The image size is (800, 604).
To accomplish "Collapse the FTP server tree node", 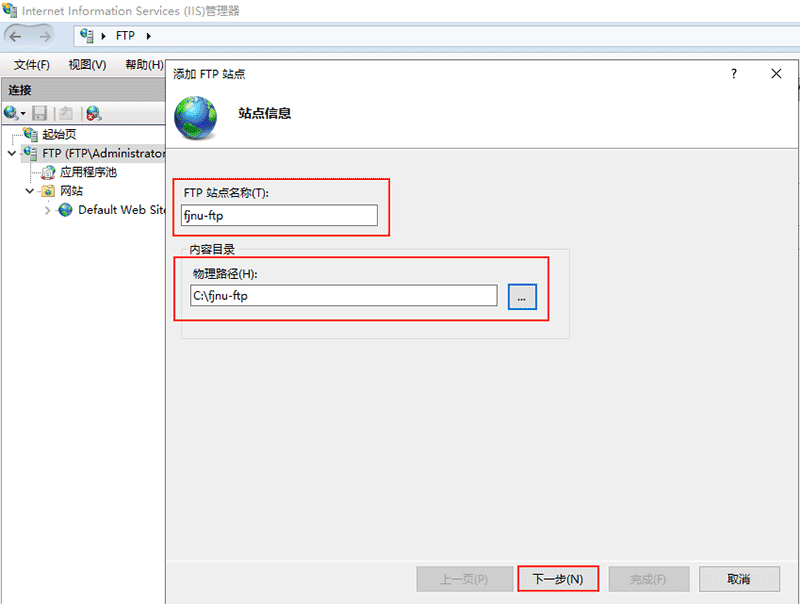I will click(x=11, y=153).
